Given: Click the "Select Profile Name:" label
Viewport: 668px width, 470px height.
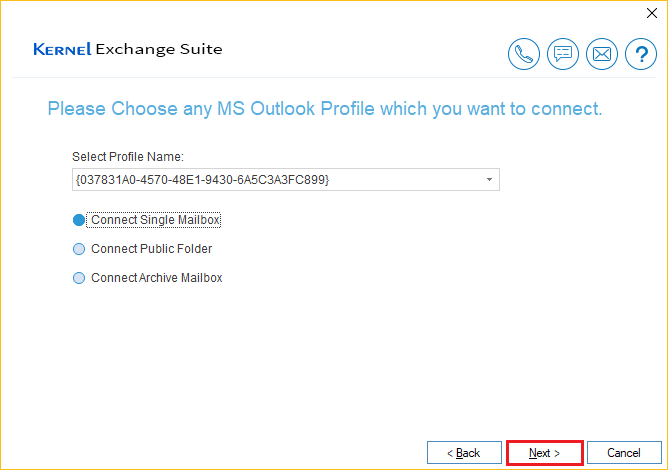Looking at the screenshot, I should [128, 157].
